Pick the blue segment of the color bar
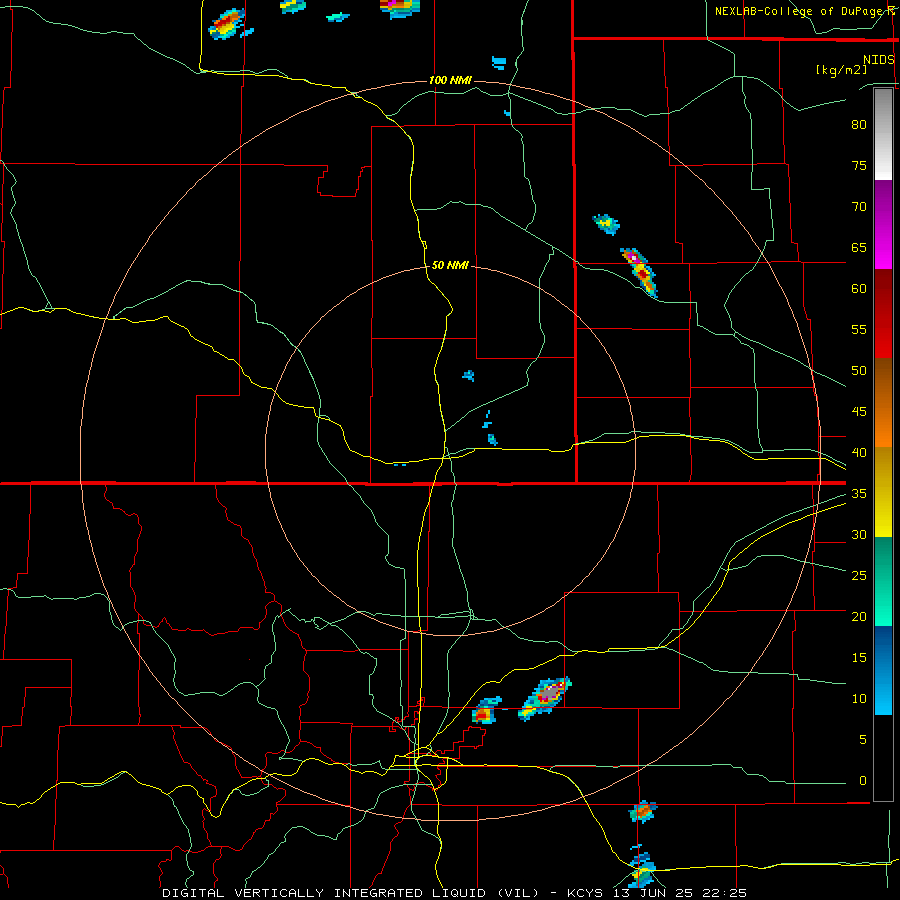 click(883, 670)
